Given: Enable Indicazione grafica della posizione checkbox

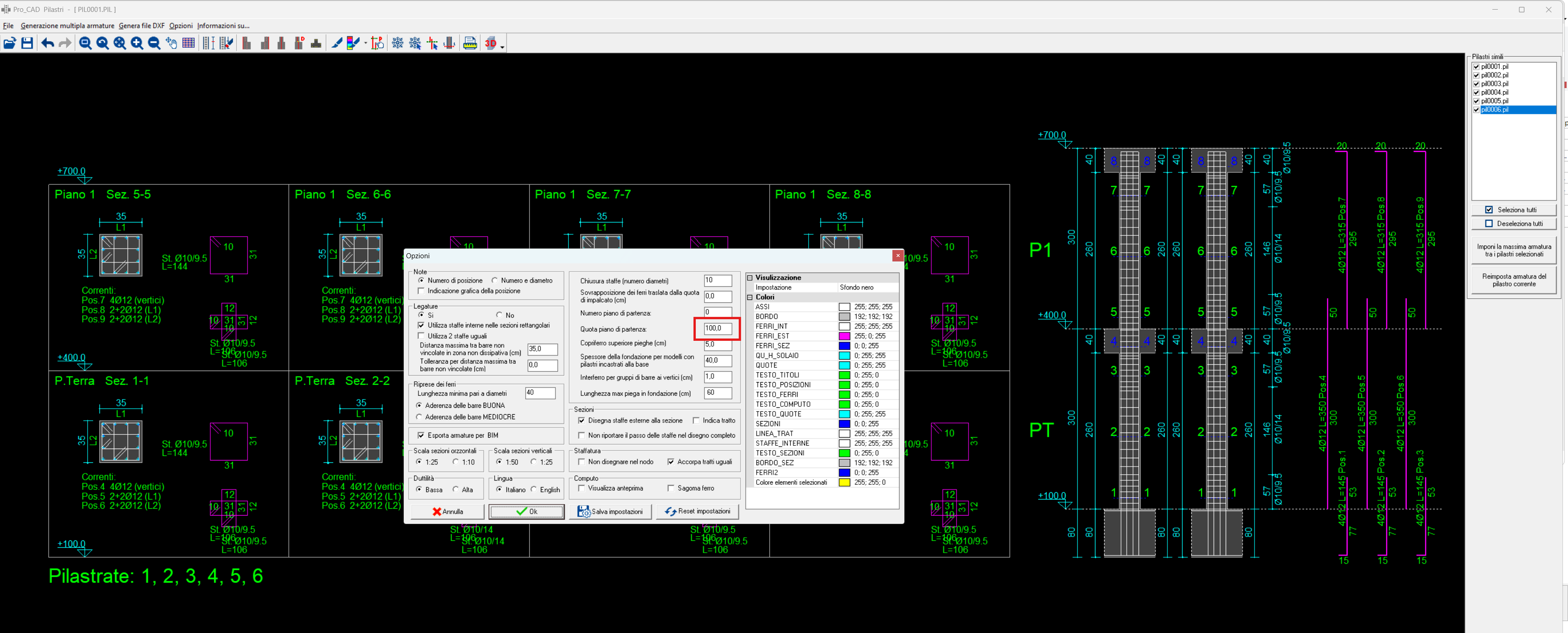Looking at the screenshot, I should click(x=421, y=291).
